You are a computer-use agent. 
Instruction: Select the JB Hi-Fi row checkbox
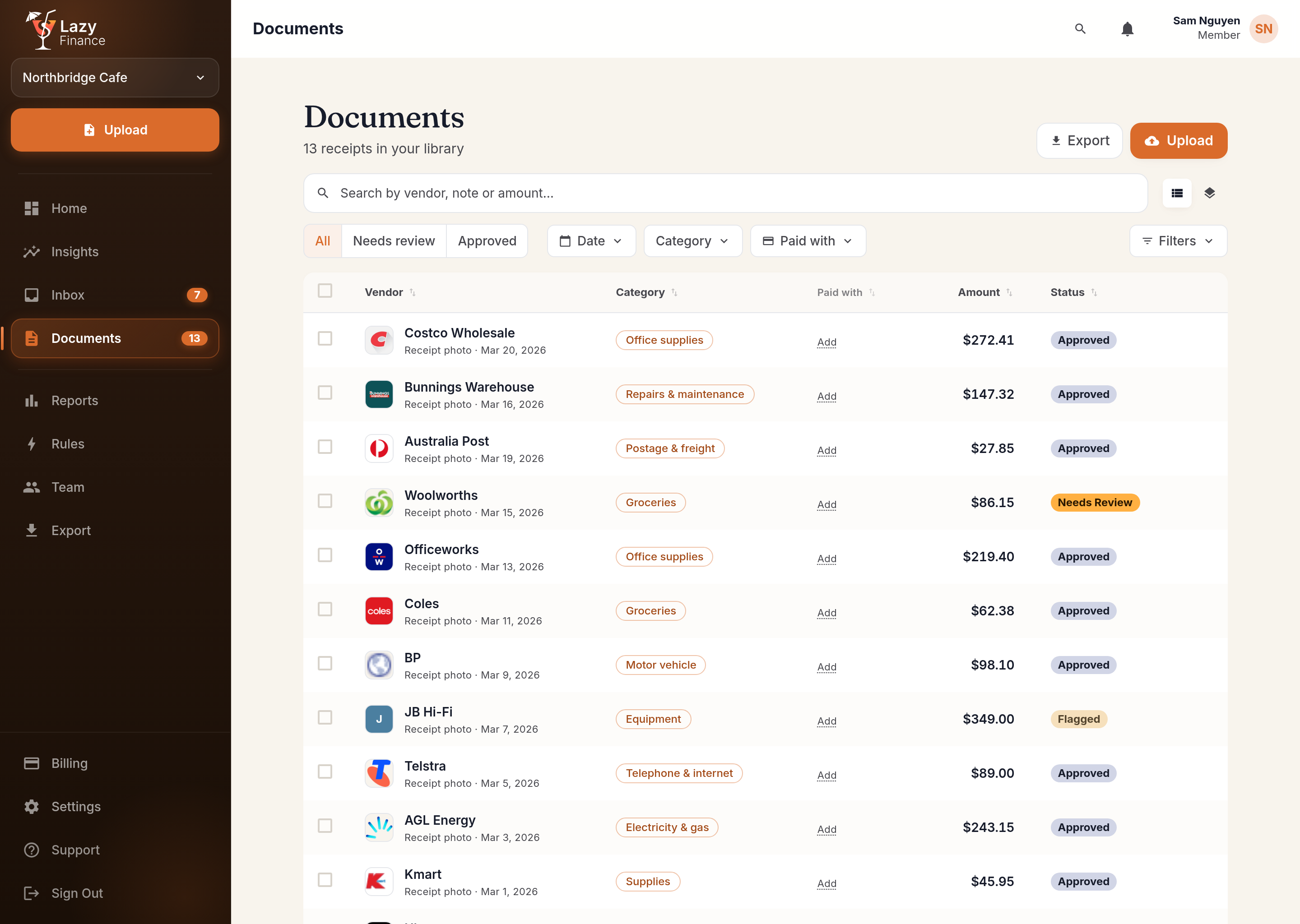coord(325,717)
